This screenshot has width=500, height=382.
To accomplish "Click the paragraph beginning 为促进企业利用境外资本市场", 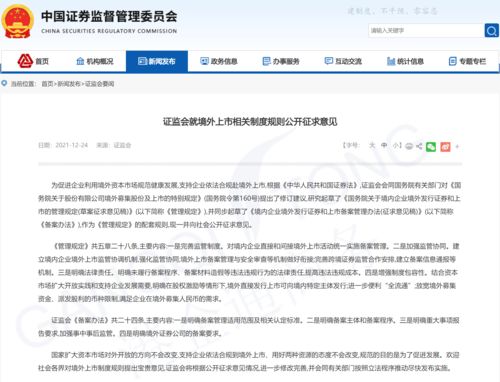I will pyautogui.click(x=249, y=205).
